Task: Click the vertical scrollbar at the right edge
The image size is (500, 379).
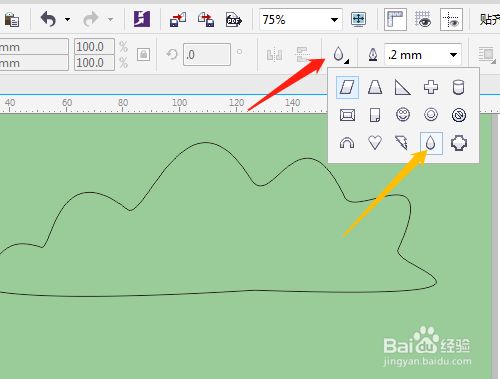Action: click(x=495, y=247)
